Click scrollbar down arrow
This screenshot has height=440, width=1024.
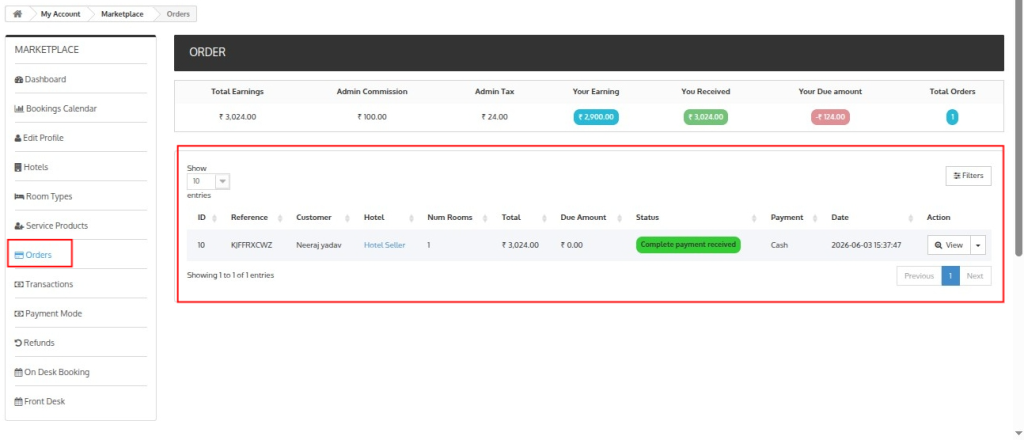(1019, 433)
